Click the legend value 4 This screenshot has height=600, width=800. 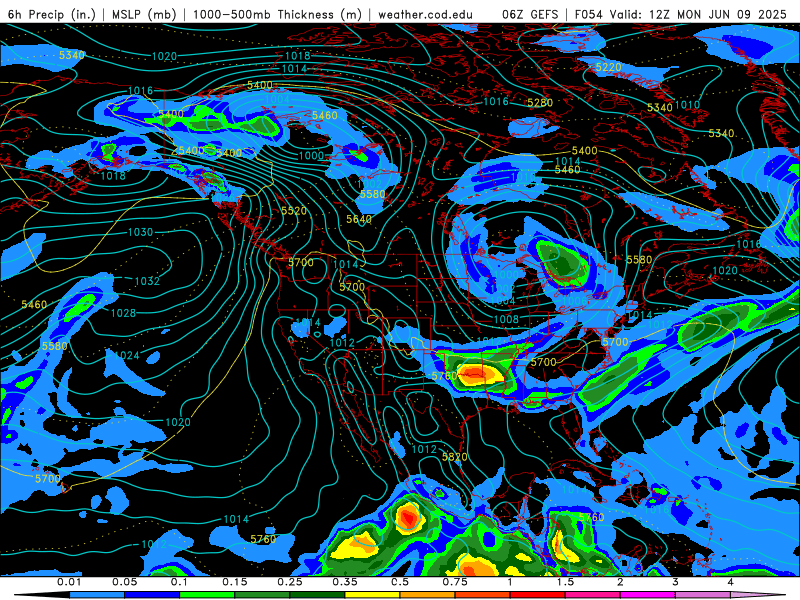[731, 582]
